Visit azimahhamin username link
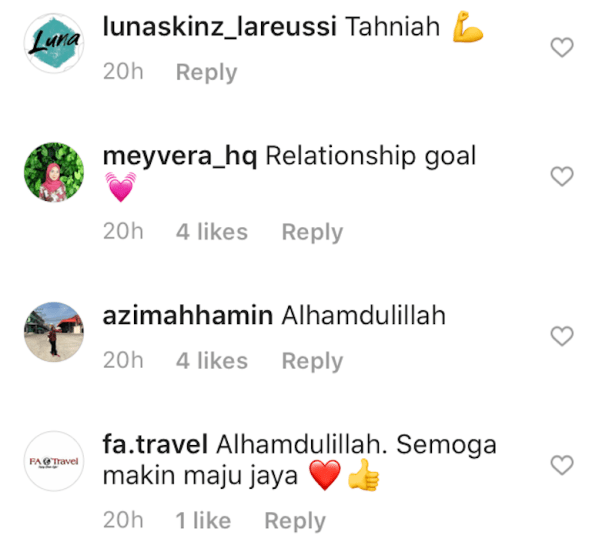Viewport: 616px width, 542px height. point(188,315)
